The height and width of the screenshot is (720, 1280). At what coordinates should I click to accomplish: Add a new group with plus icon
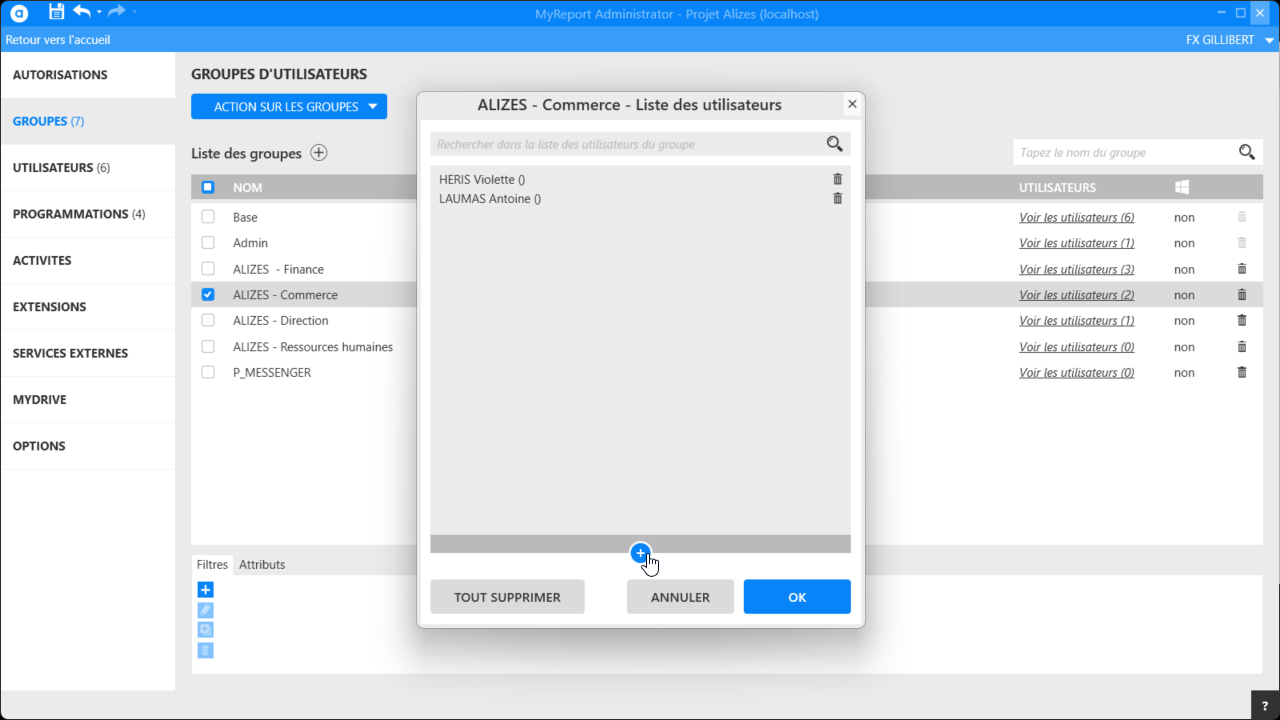[x=318, y=153]
